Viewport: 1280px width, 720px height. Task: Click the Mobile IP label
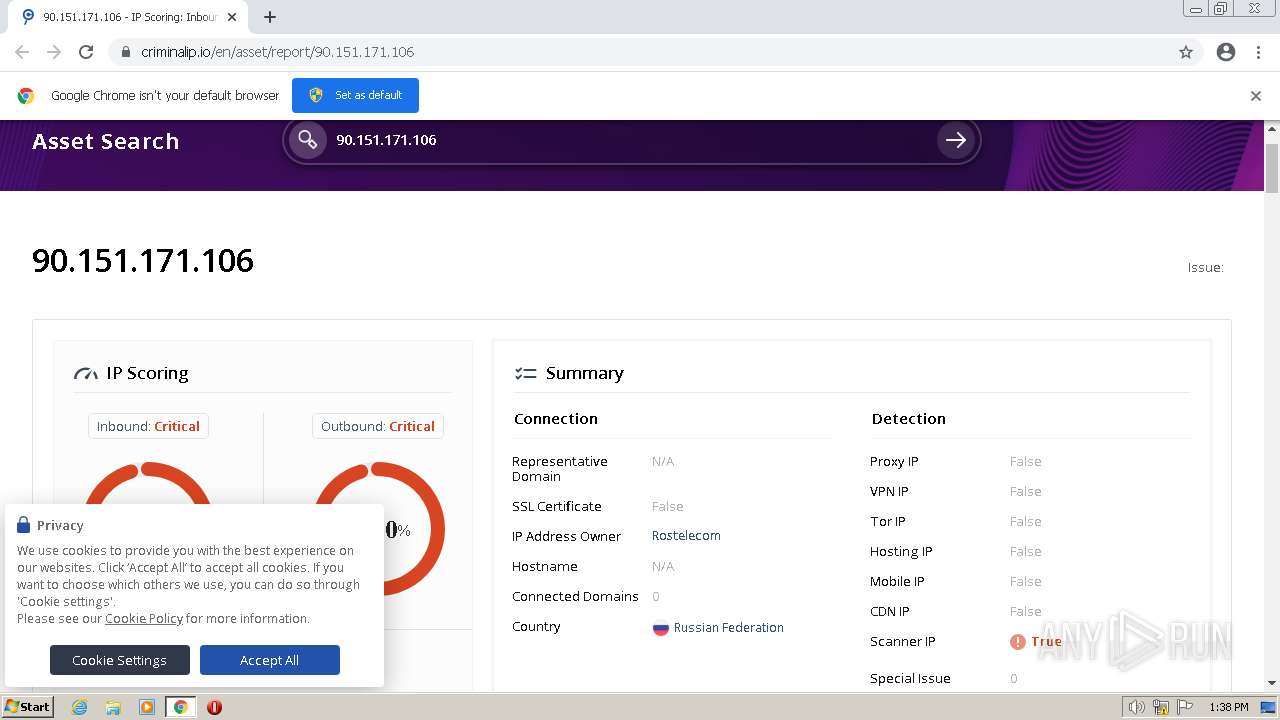pos(897,582)
